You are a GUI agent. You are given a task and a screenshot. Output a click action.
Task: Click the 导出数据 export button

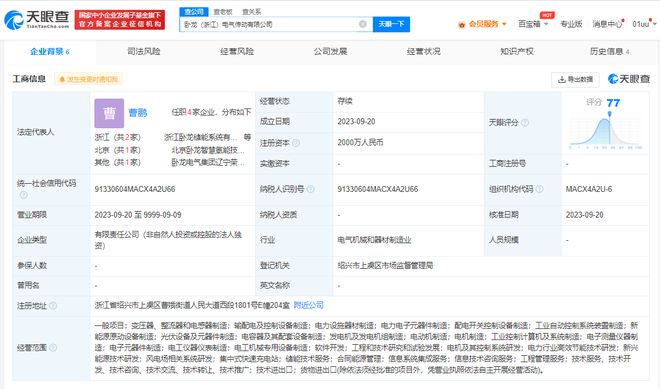click(575, 79)
